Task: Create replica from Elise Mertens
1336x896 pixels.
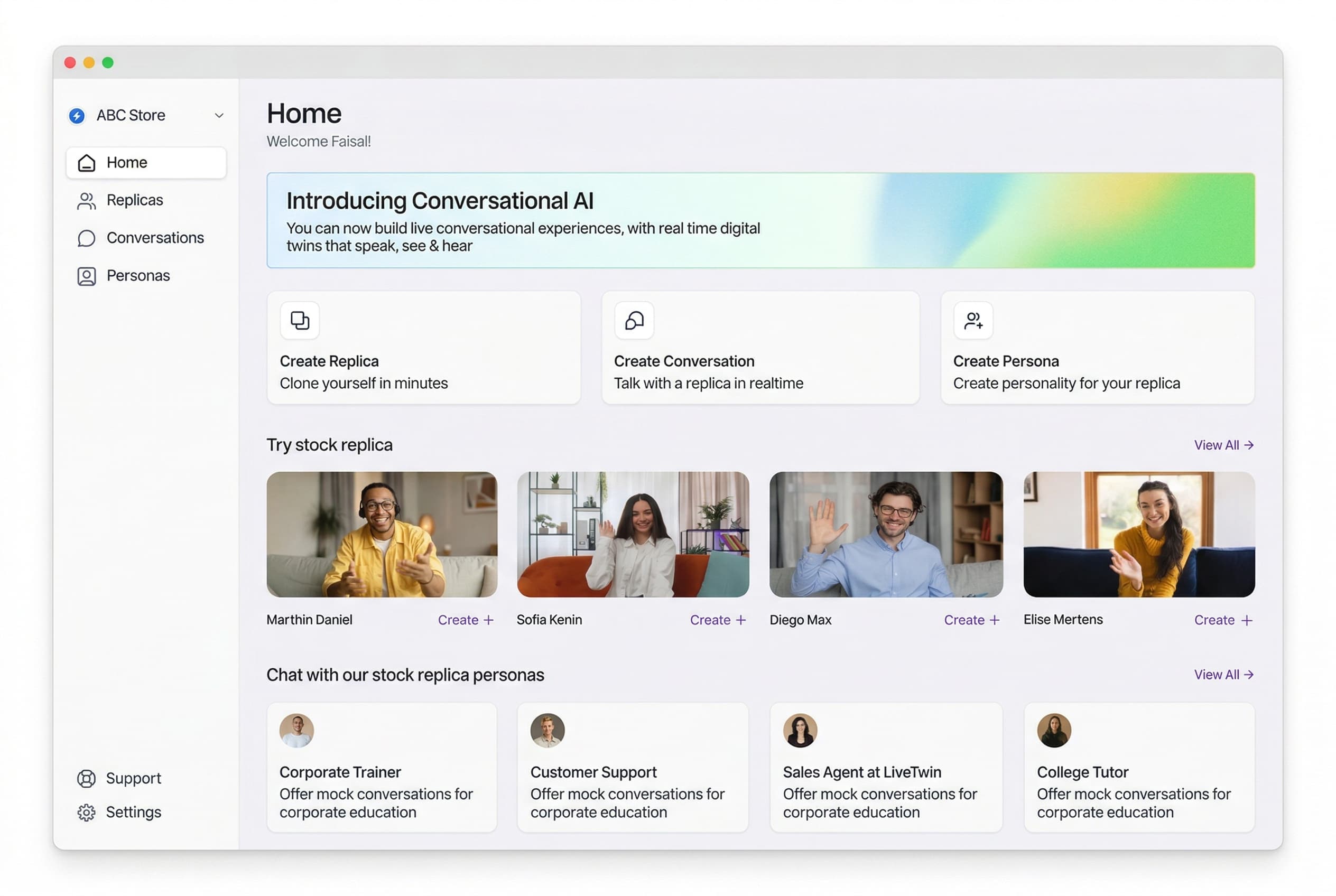Action: coord(1222,620)
